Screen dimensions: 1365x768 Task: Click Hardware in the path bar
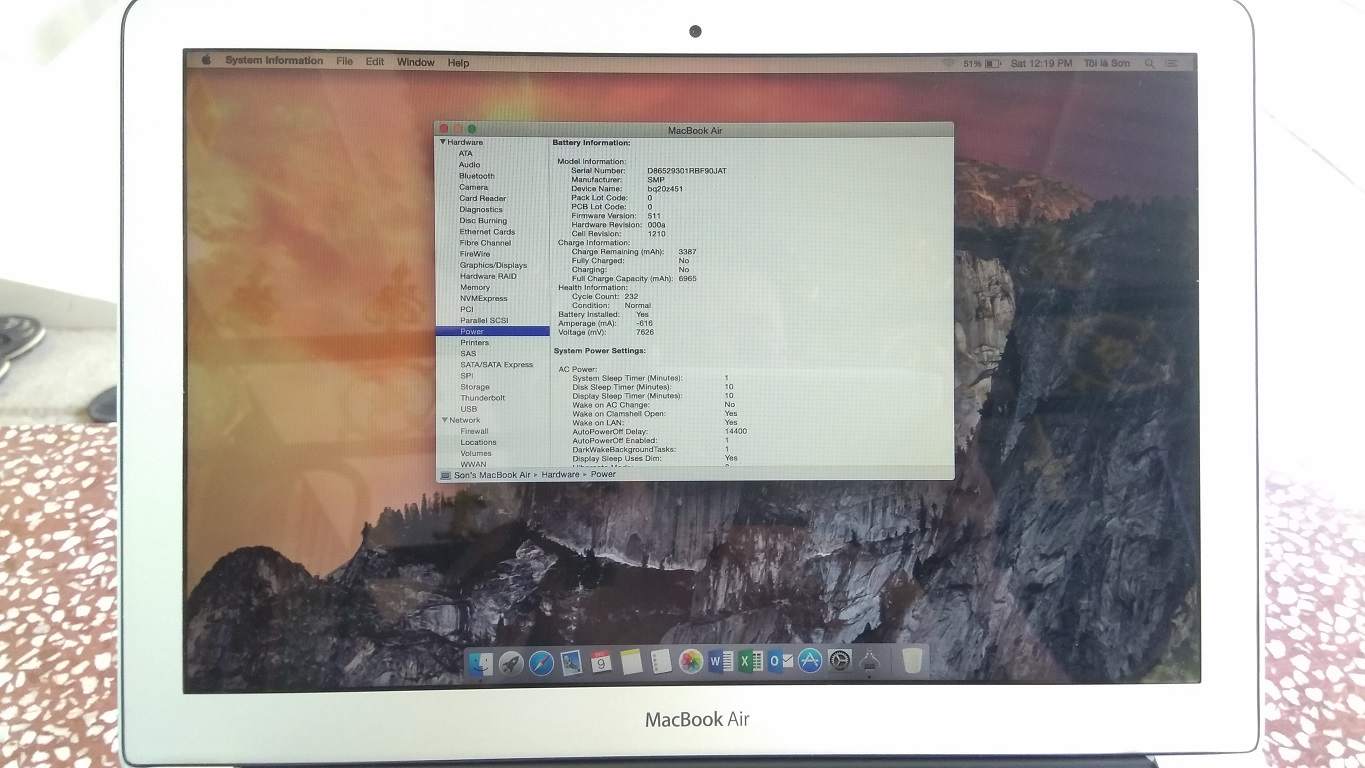pyautogui.click(x=560, y=475)
